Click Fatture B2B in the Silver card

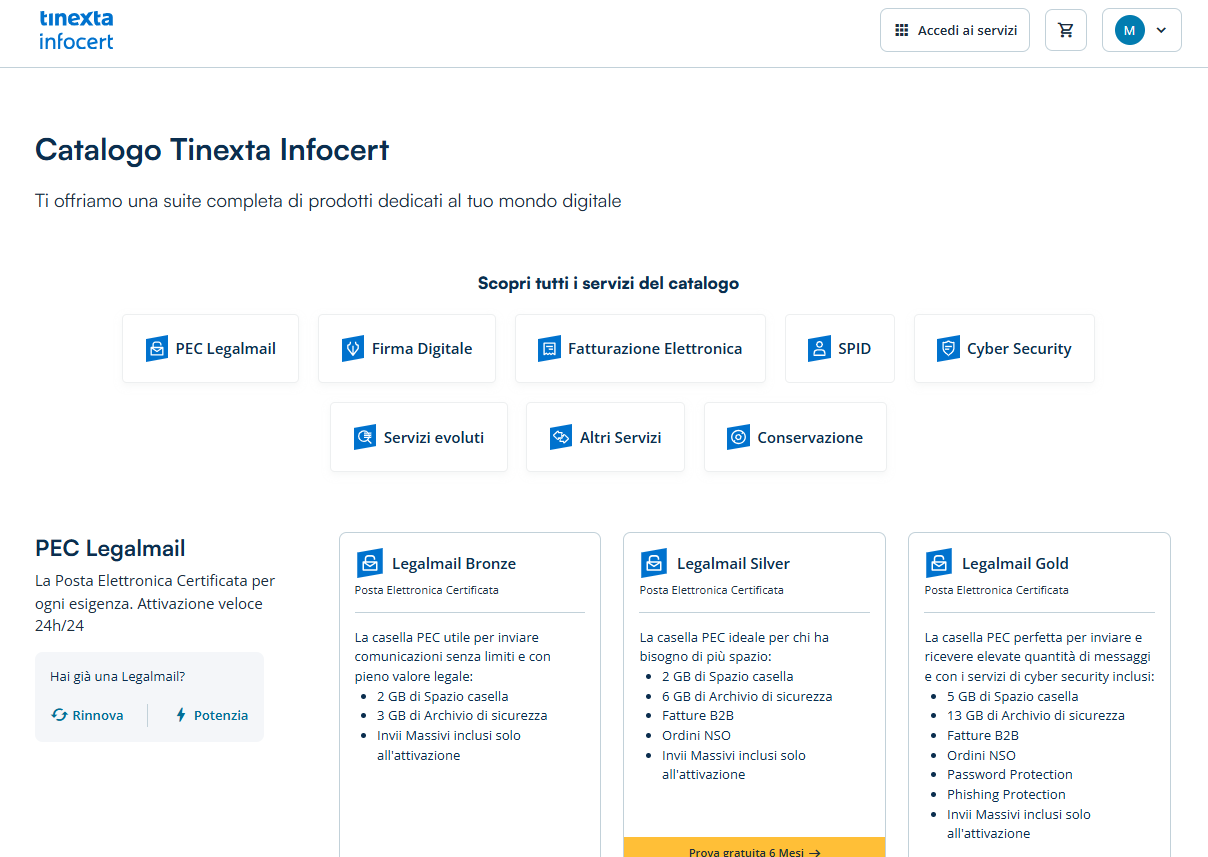(698, 715)
